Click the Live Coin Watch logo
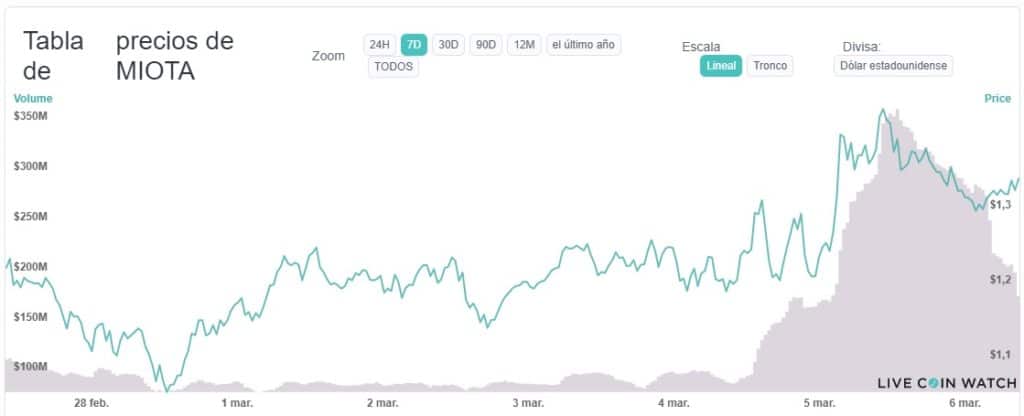 pos(946,383)
